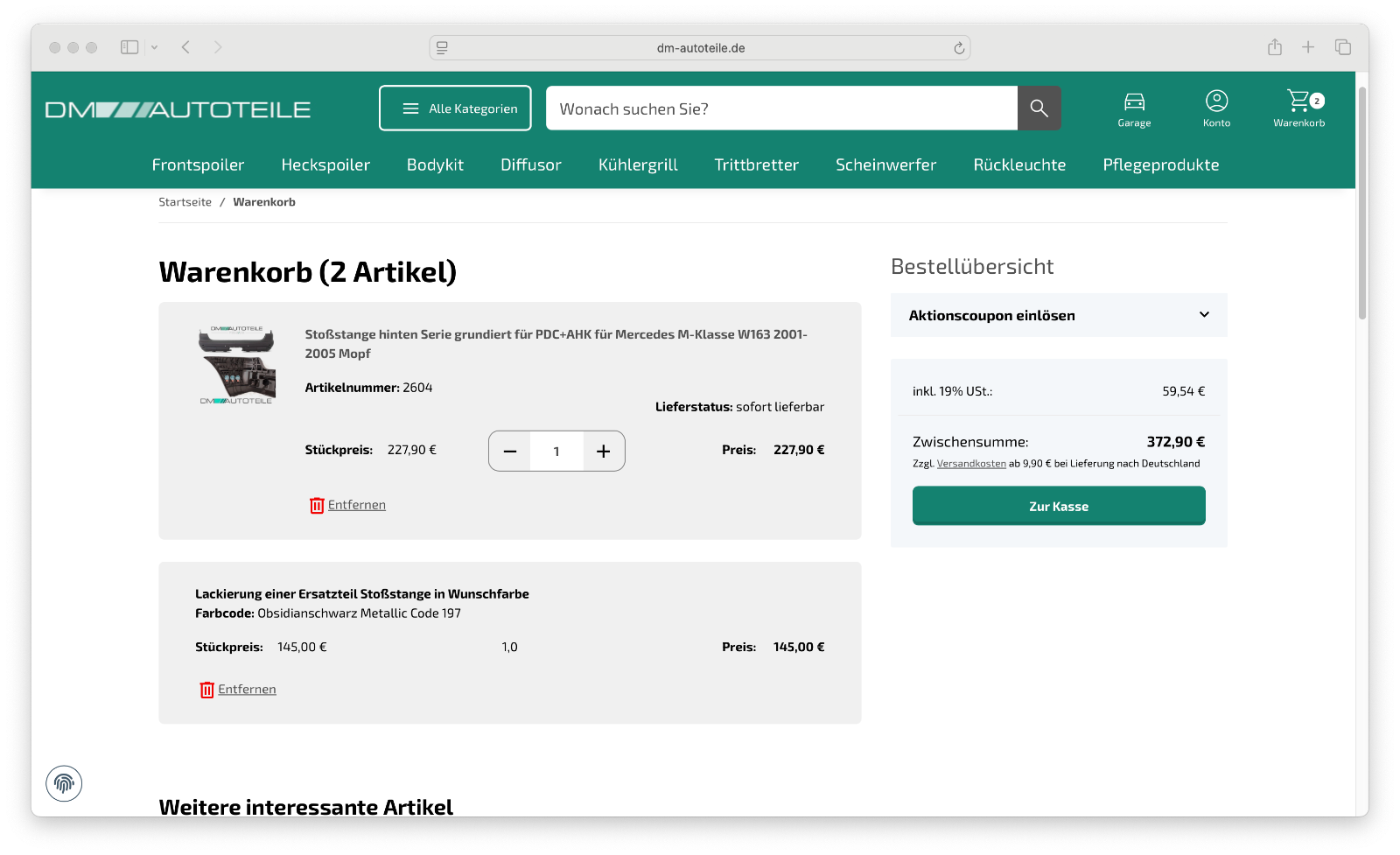The width and height of the screenshot is (1400, 855).
Task: Go to the Scheinwerfer category
Action: point(885,165)
